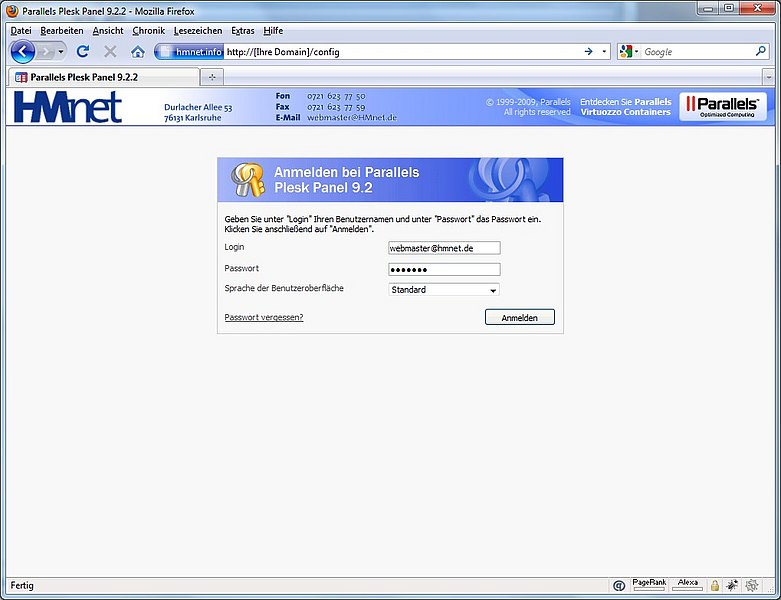Open the Datei menu
Viewport: 781px width, 600px height.
pyautogui.click(x=21, y=31)
